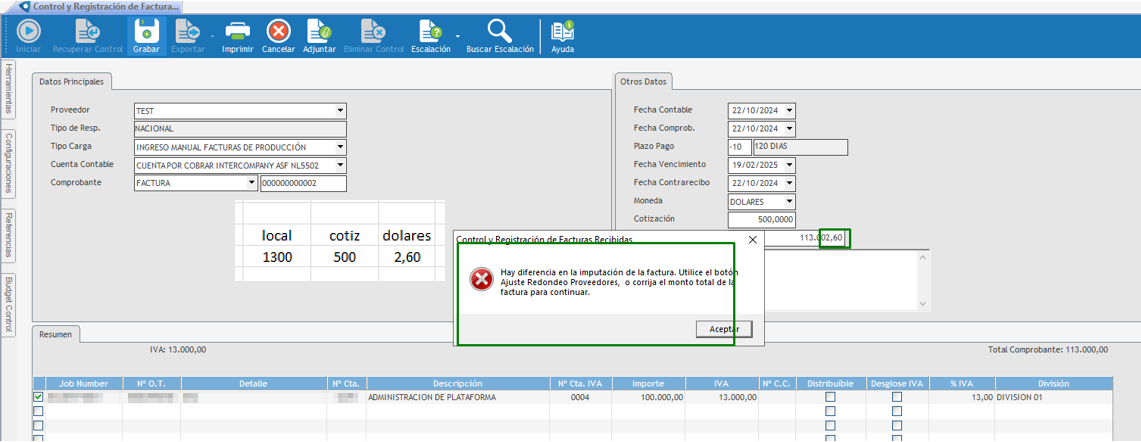The image size is (1141, 442).
Task: Click the Eliminar Control icon
Action: [x=373, y=31]
